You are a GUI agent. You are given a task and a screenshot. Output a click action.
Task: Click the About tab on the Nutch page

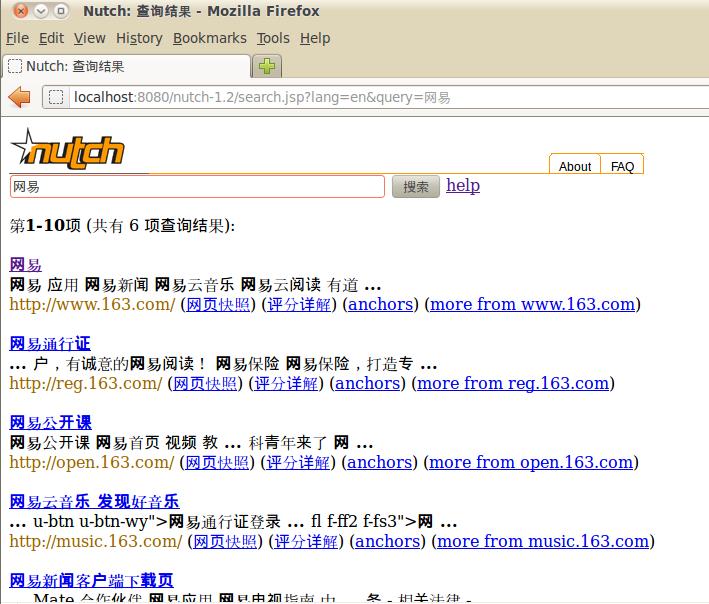coord(575,166)
